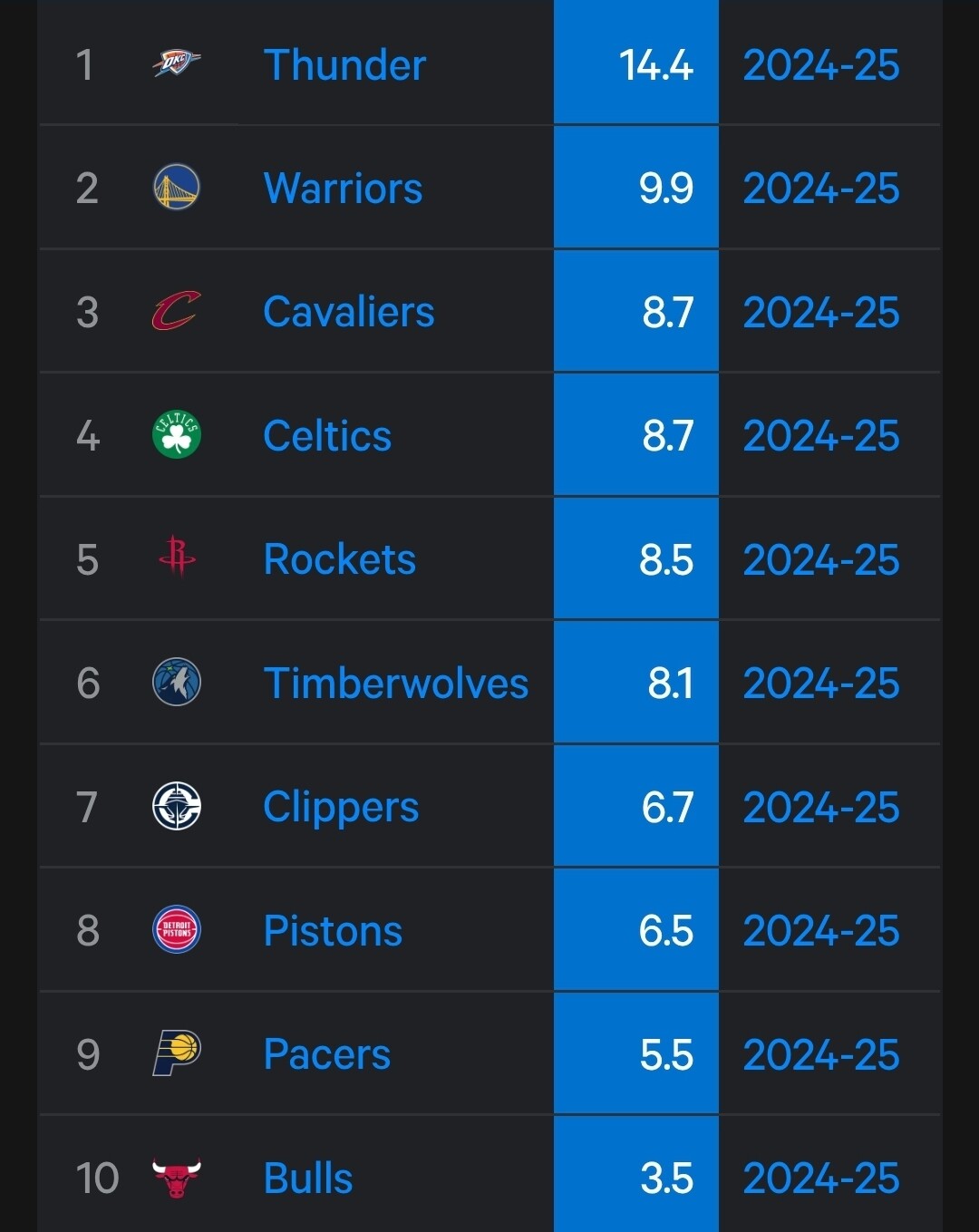Click the Rockets R logo
Image resolution: width=979 pixels, height=1232 pixels.
click(x=177, y=557)
